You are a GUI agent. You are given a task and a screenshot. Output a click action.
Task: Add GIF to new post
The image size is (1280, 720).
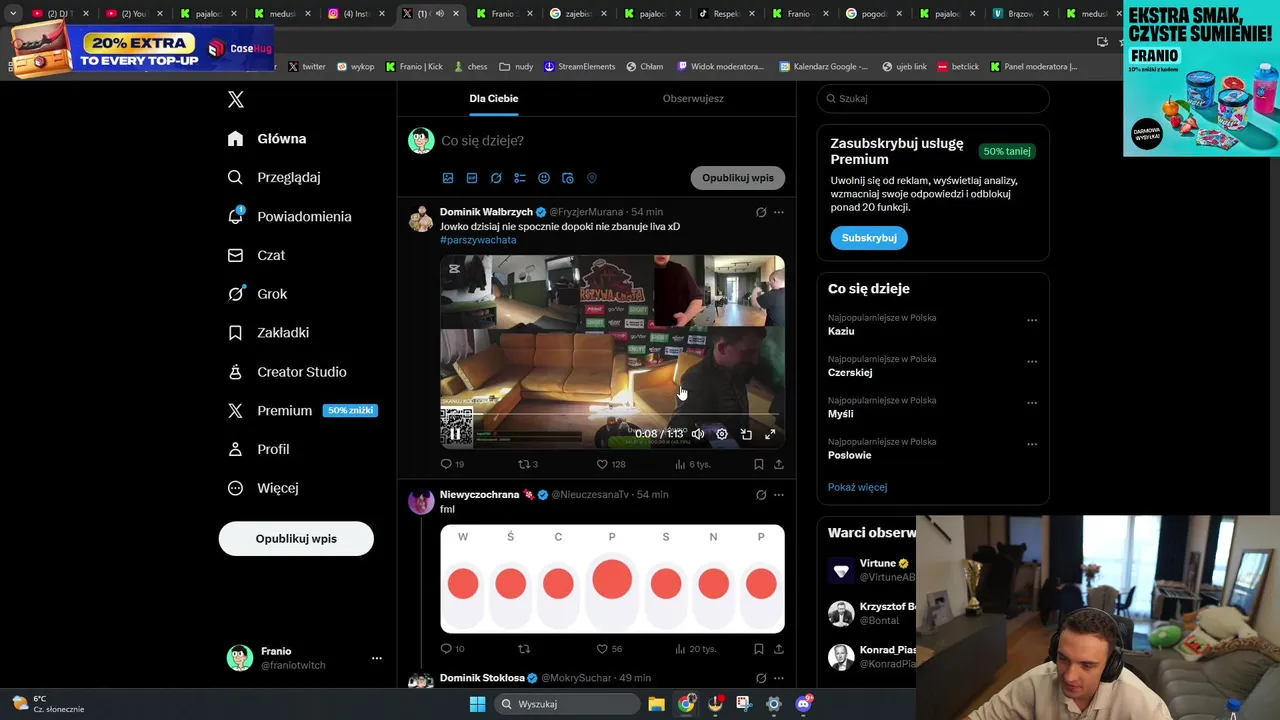(472, 178)
